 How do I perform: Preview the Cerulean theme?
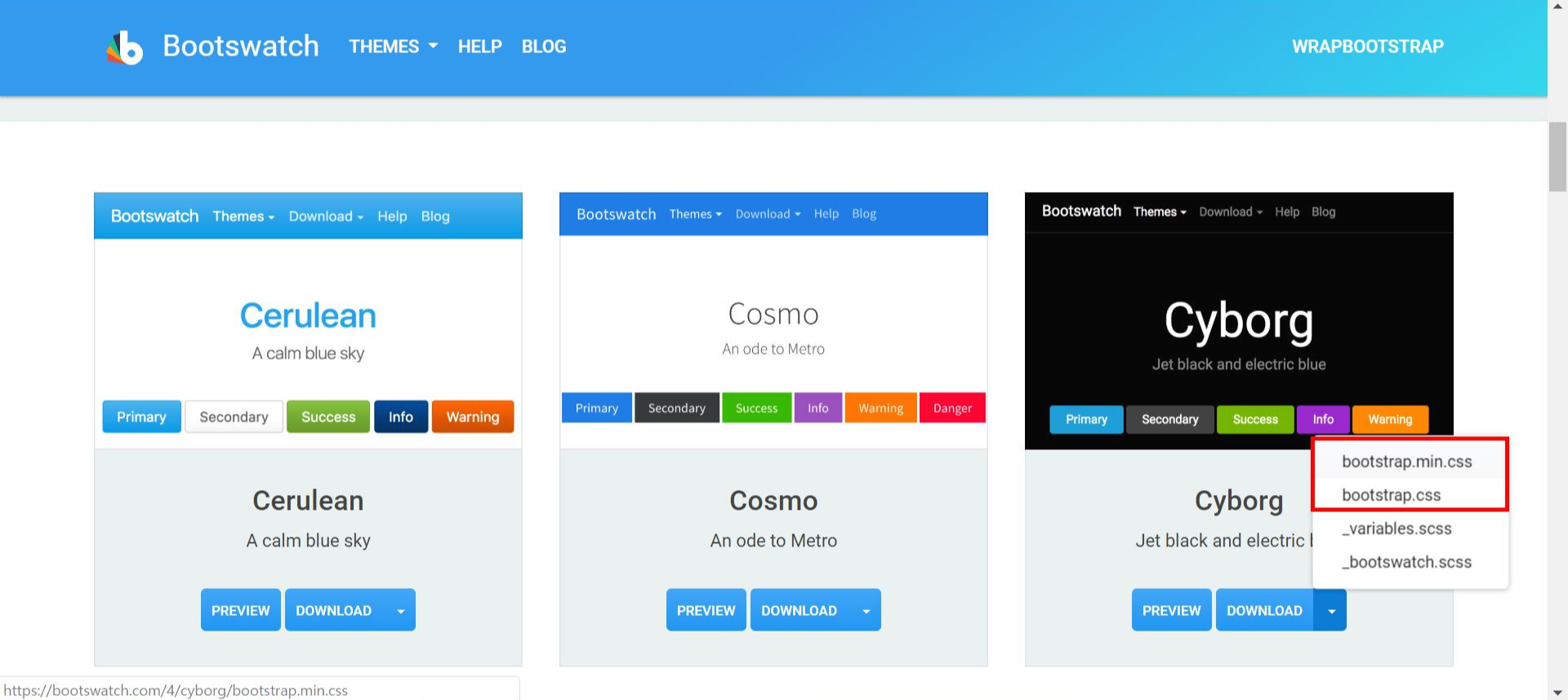[240, 610]
